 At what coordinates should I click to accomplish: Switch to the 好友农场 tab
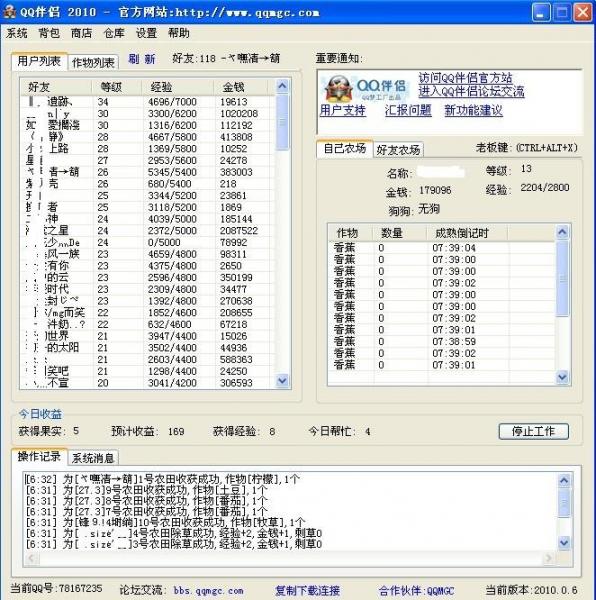pyautogui.click(x=398, y=150)
